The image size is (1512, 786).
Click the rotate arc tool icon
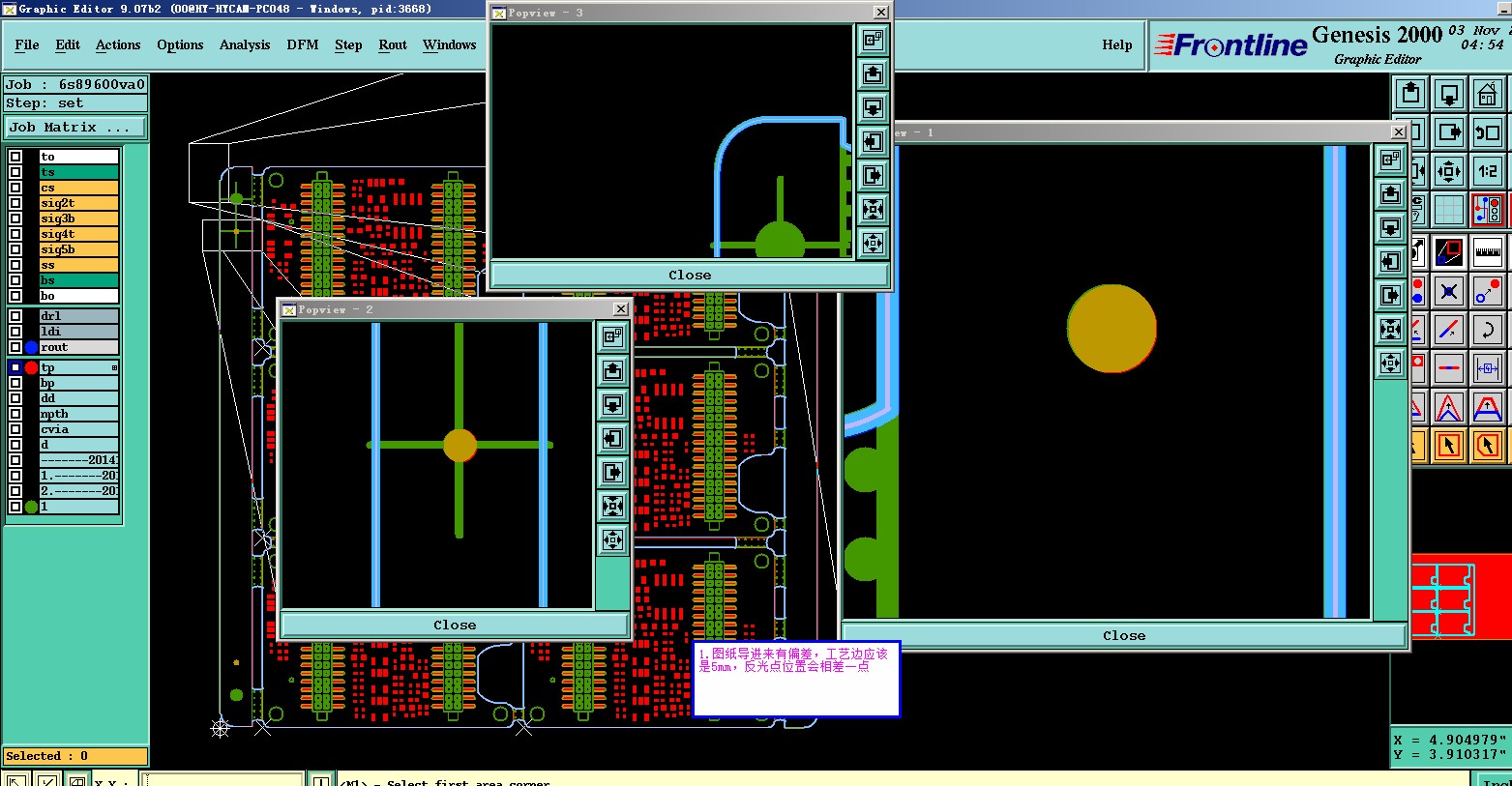tap(1487, 330)
